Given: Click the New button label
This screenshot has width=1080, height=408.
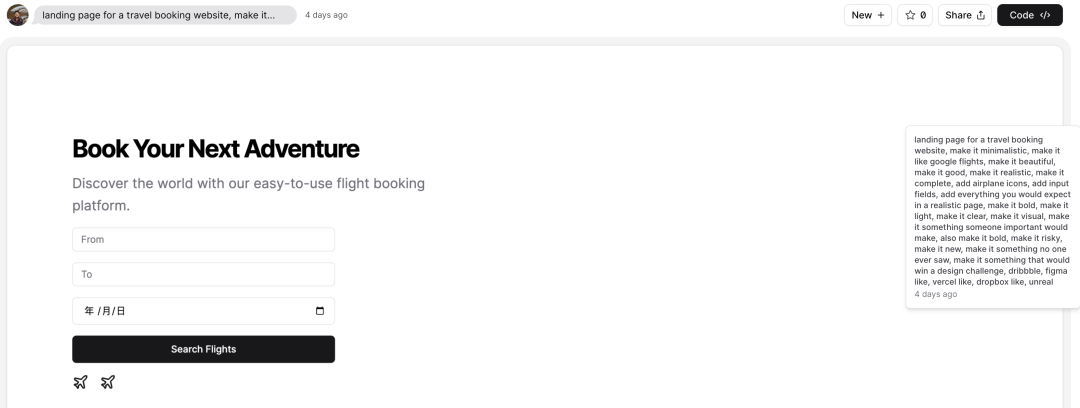Looking at the screenshot, I should [862, 15].
